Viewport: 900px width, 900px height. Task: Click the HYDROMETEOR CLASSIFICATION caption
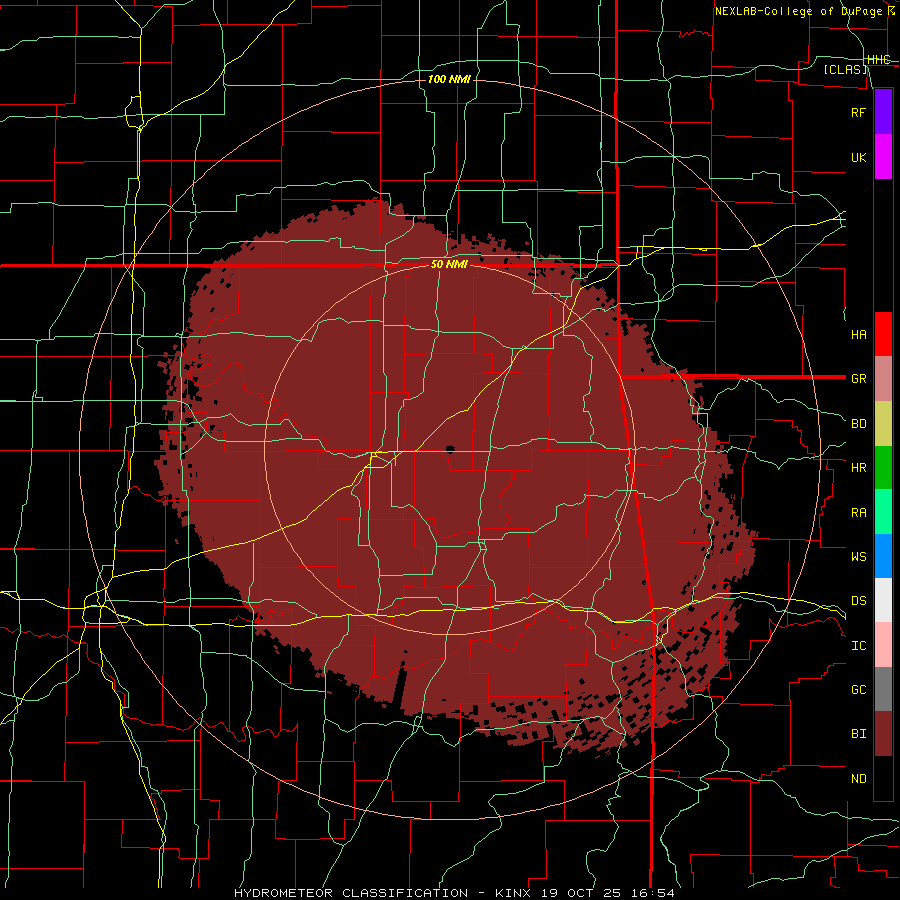point(351,893)
